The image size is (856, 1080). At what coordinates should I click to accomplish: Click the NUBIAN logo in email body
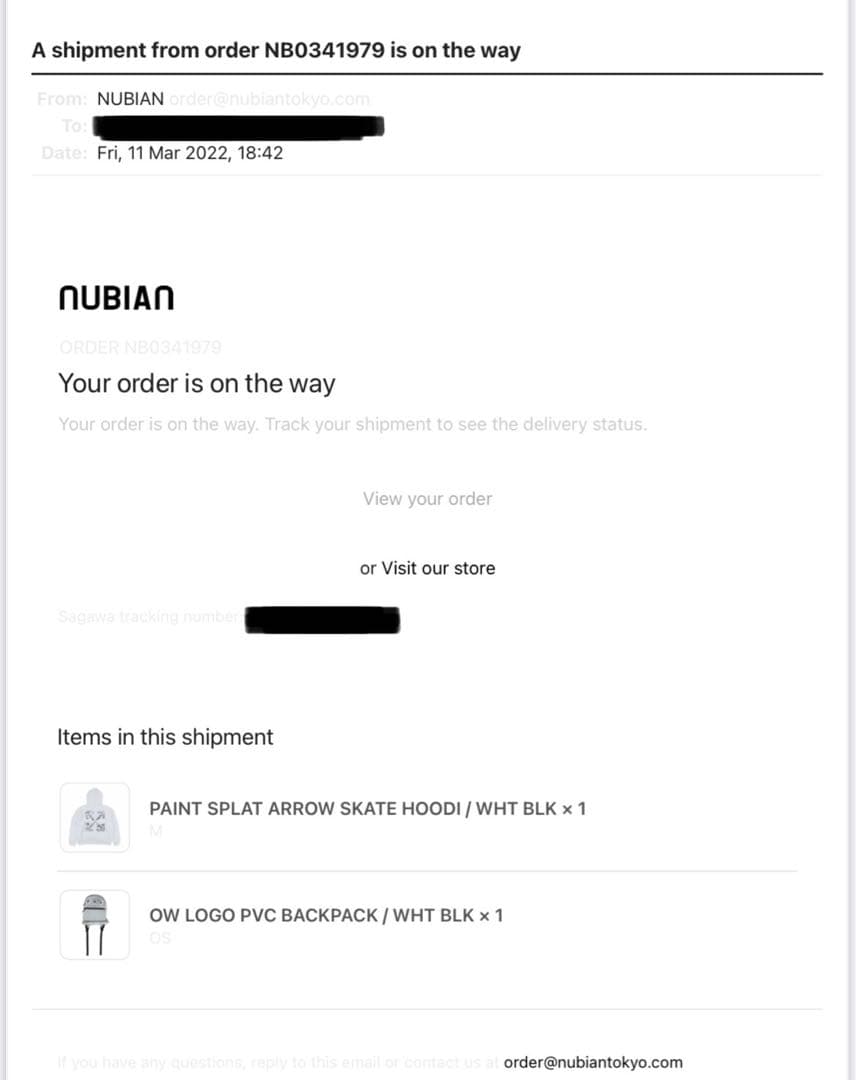[116, 298]
